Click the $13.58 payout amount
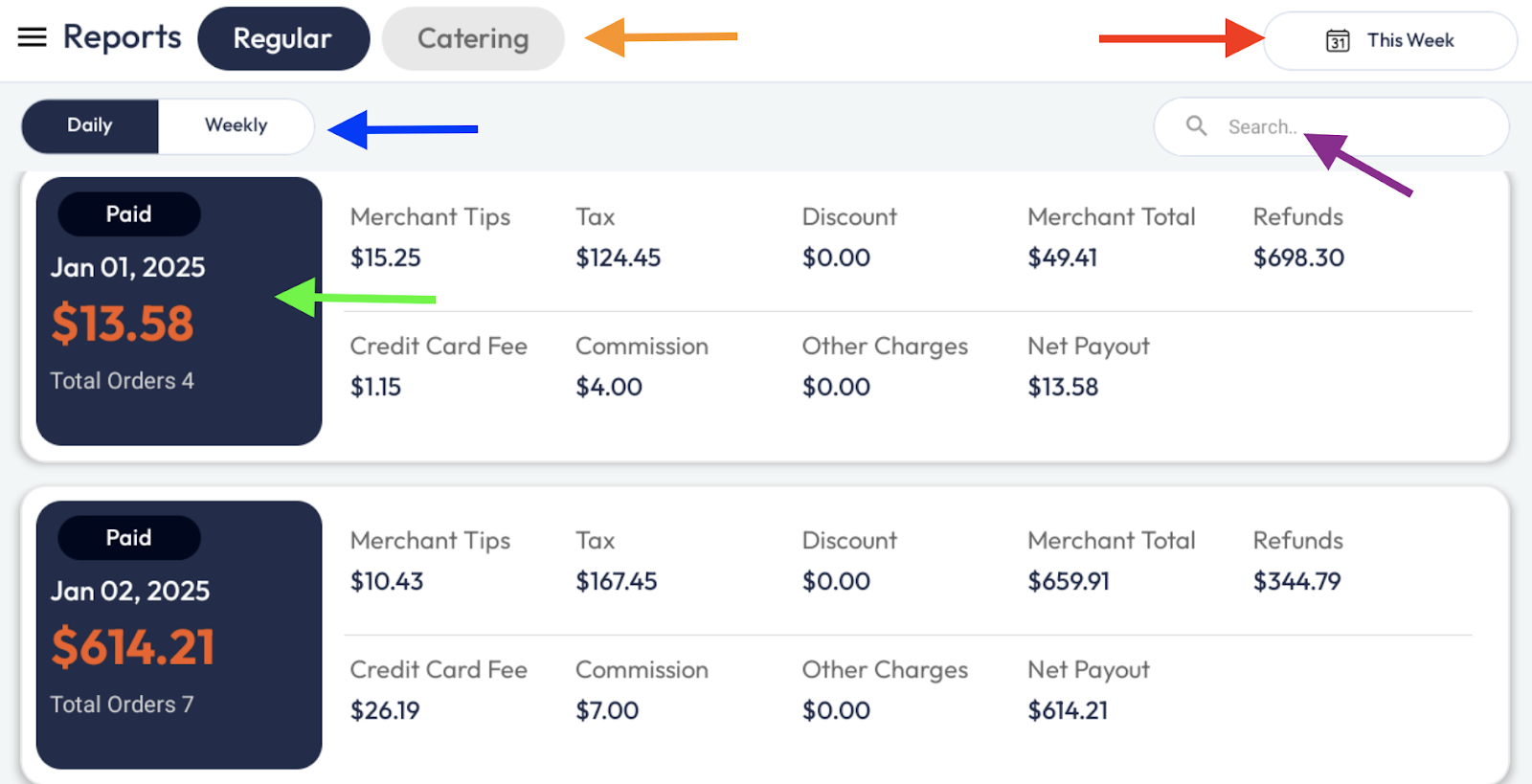This screenshot has height=784, width=1532. point(123,323)
